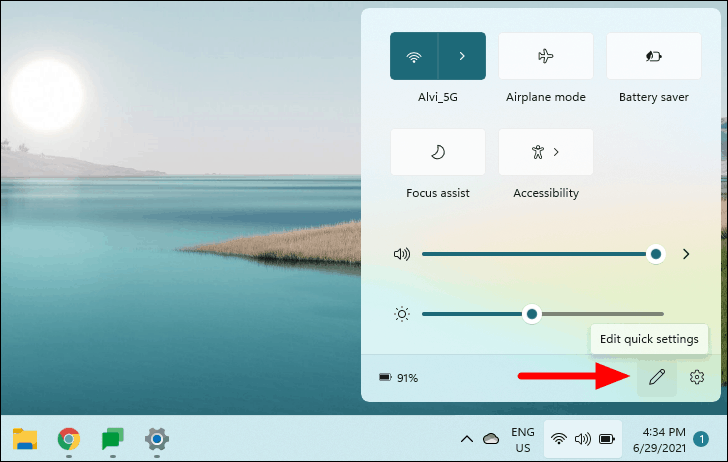Click the brightness sun icon
This screenshot has width=728, height=462.
tap(402, 314)
